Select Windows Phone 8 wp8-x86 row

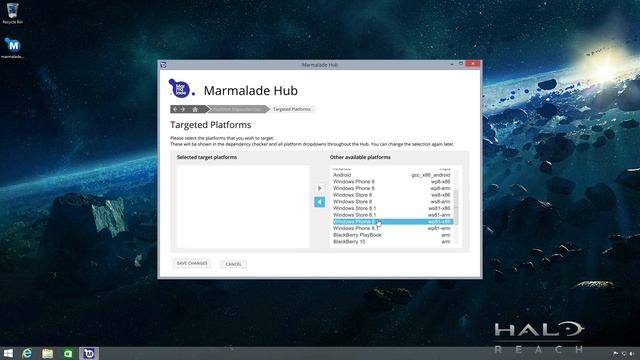point(392,182)
